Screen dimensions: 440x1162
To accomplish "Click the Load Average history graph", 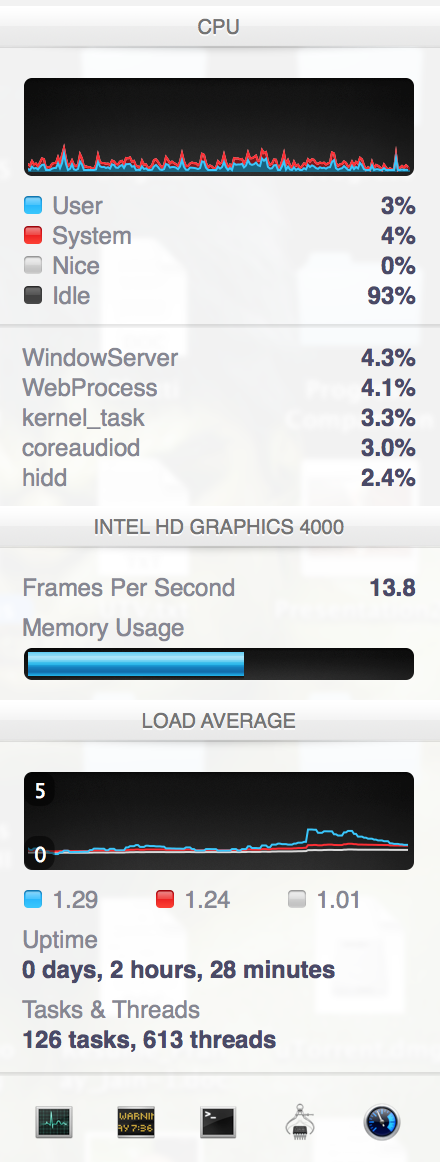I will click(x=219, y=821).
